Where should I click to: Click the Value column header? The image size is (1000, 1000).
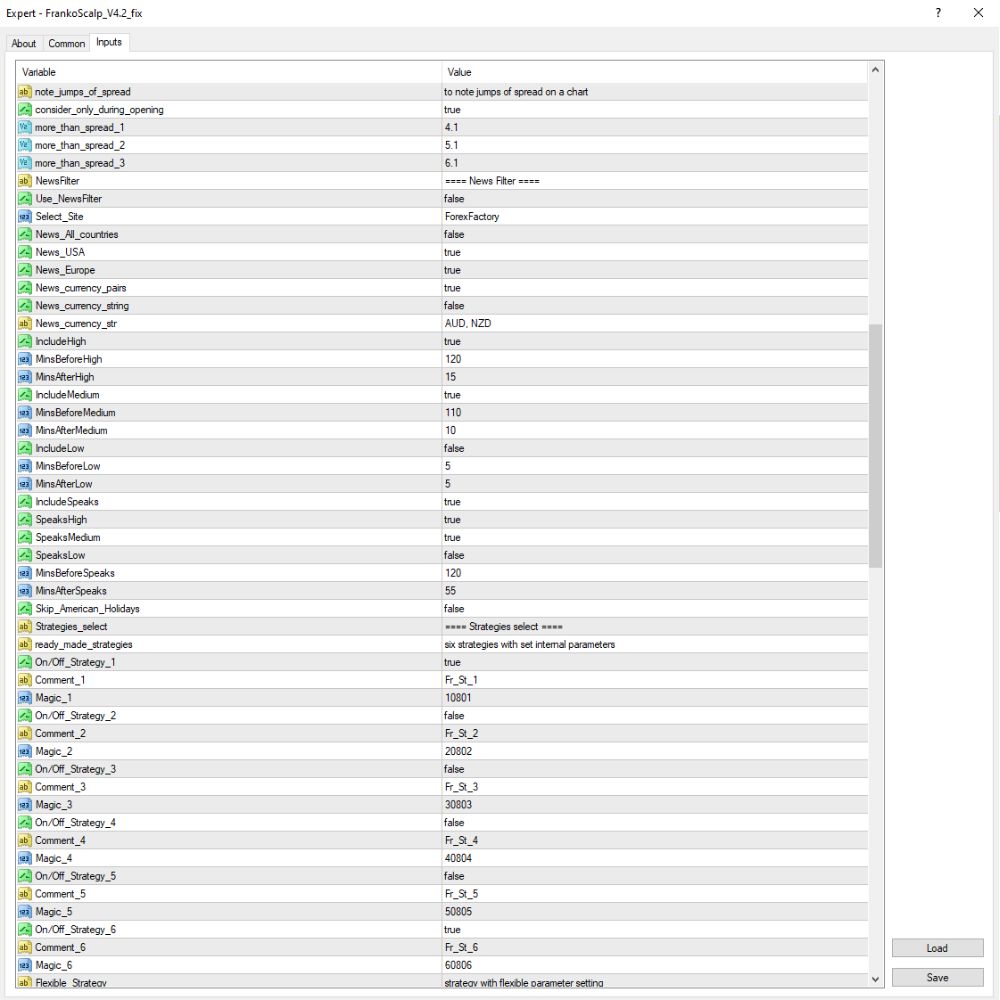pos(654,72)
